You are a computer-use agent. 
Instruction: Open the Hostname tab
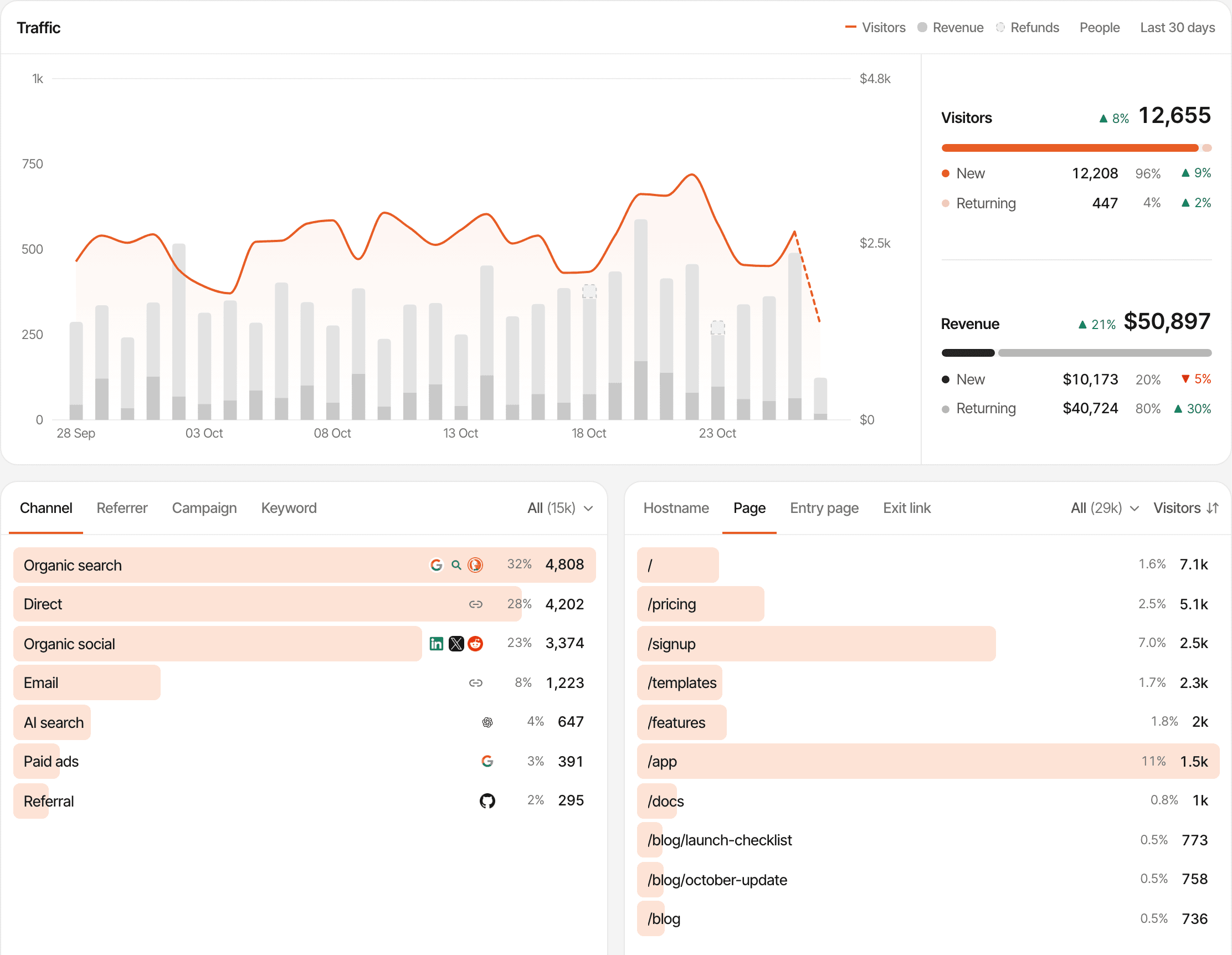pos(676,508)
